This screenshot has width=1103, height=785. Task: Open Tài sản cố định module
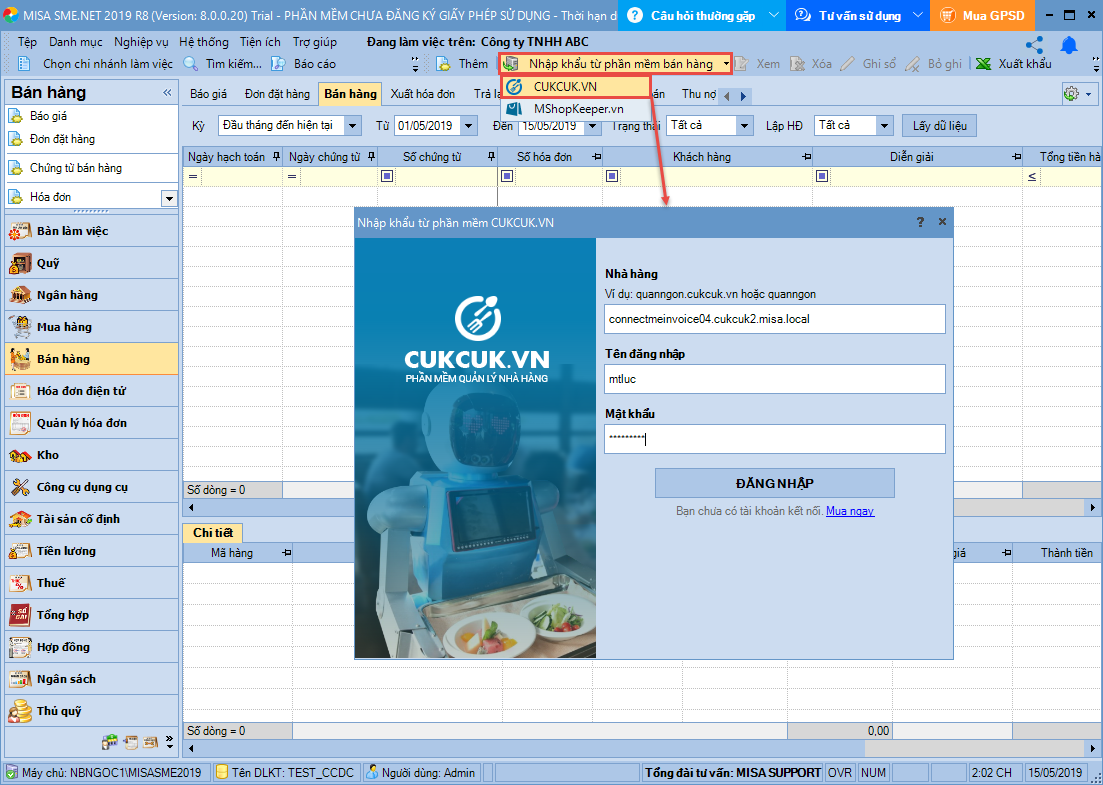(x=91, y=519)
